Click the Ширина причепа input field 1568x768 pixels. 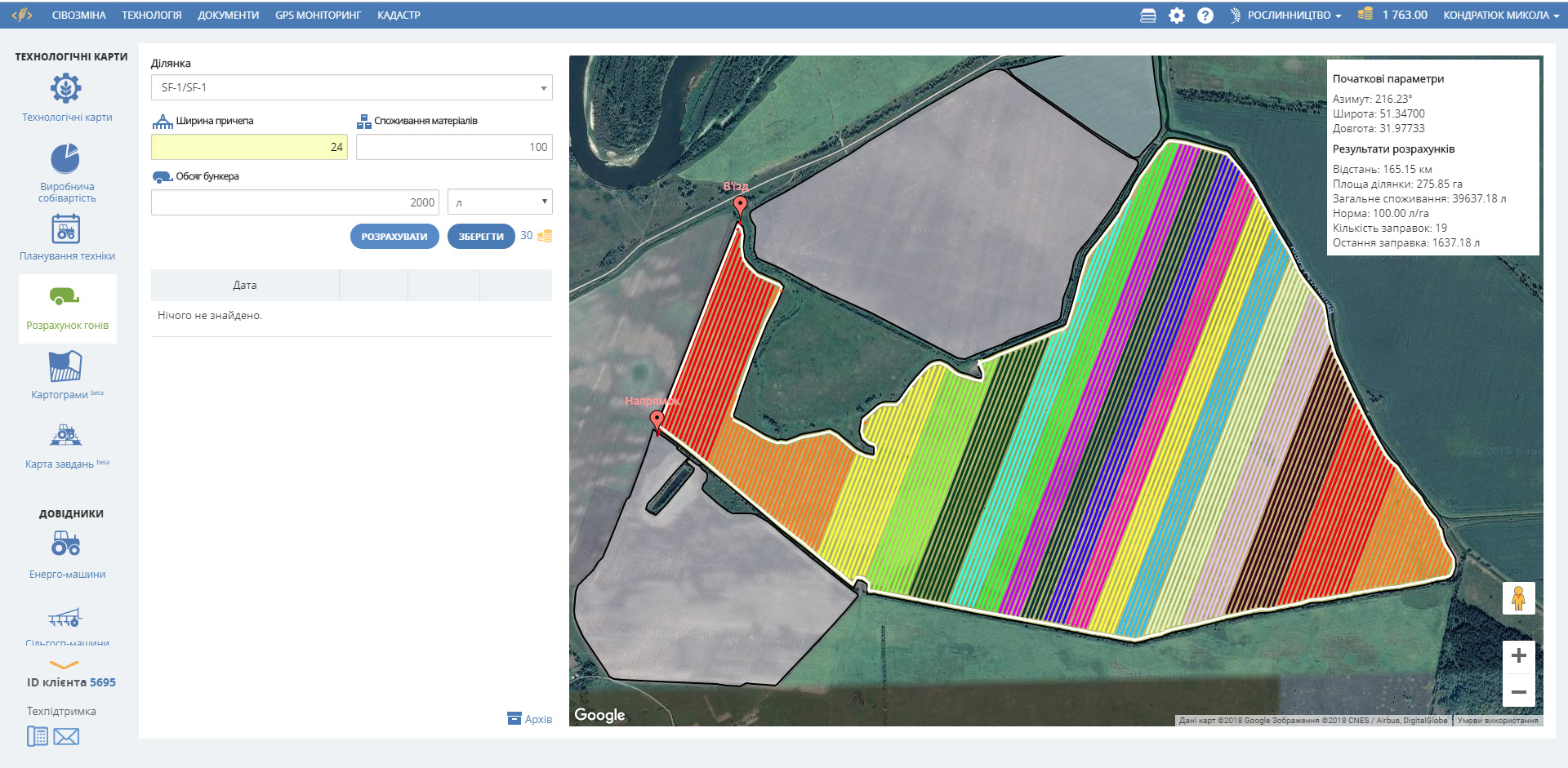click(x=249, y=147)
